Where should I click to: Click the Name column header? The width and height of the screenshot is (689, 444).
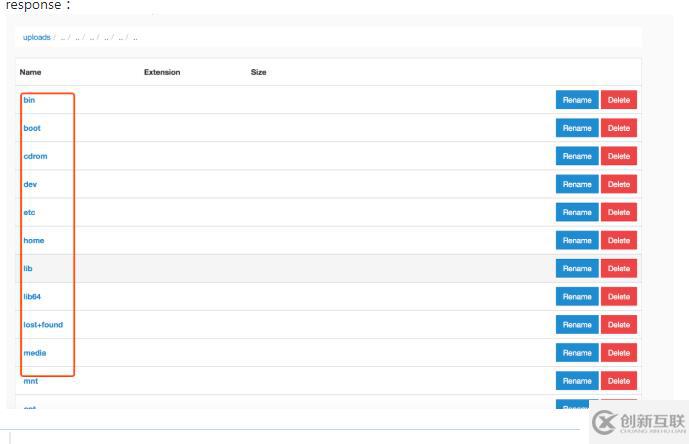(30, 72)
